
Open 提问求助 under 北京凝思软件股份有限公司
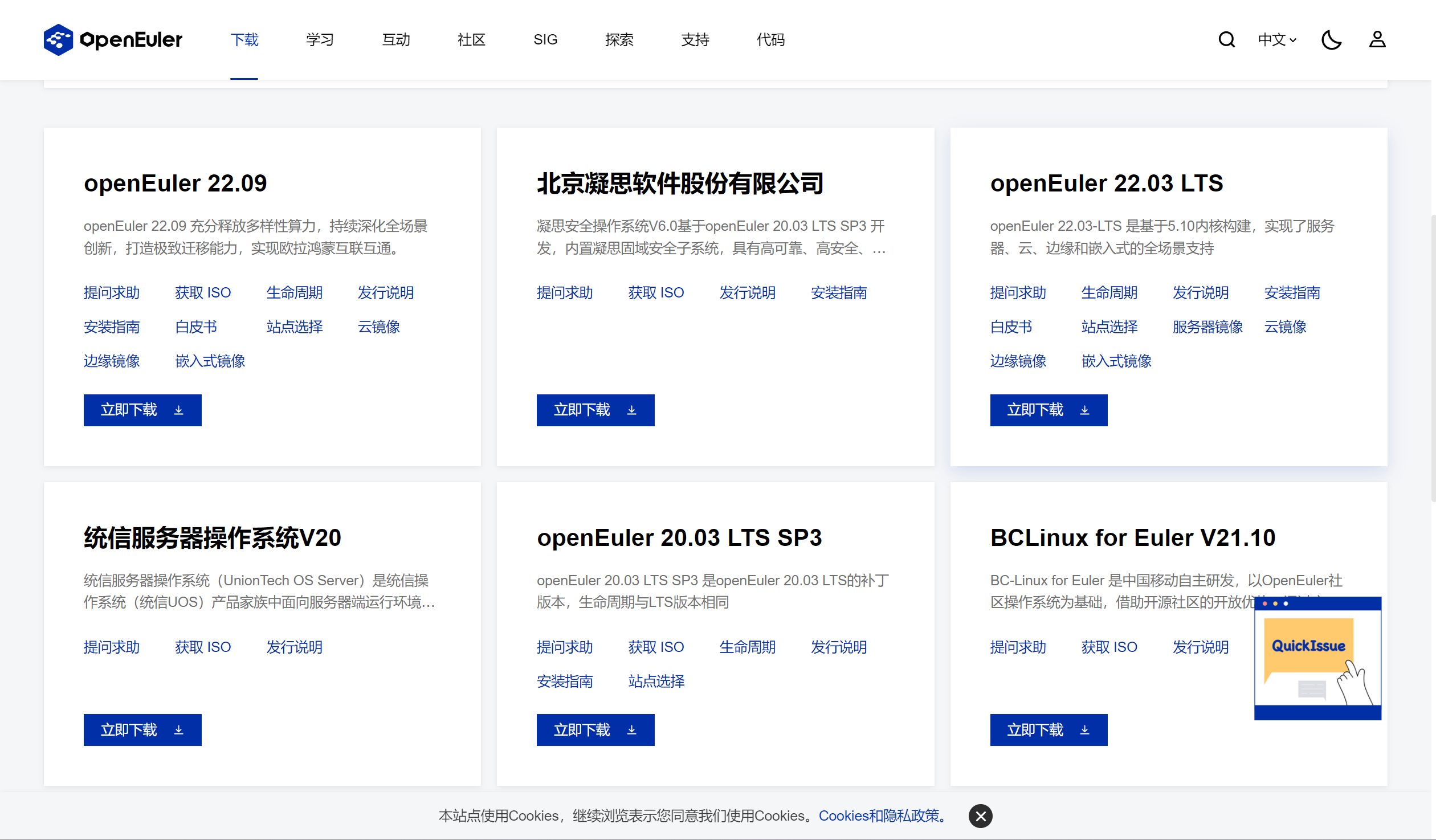pos(565,292)
